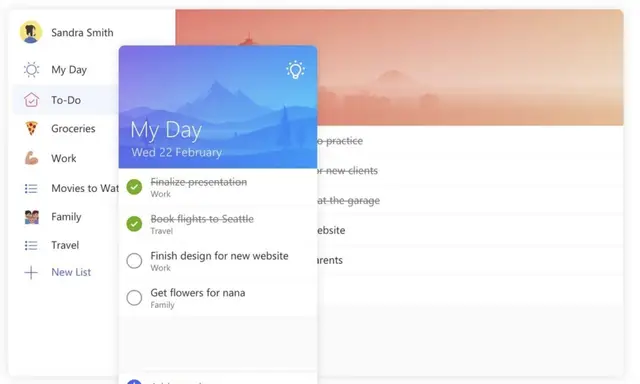Select the Family list label
The image size is (640, 384).
pos(66,217)
